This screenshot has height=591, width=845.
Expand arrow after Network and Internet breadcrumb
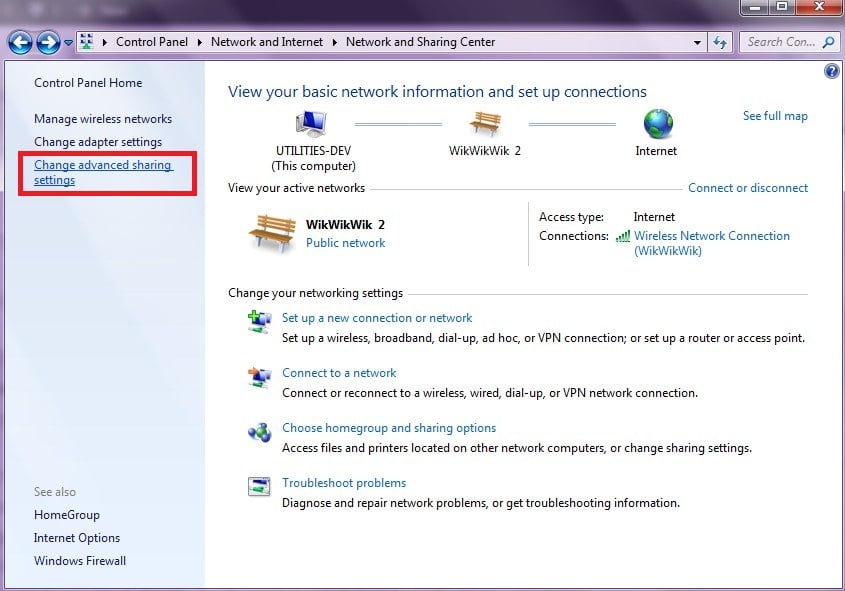(x=334, y=42)
